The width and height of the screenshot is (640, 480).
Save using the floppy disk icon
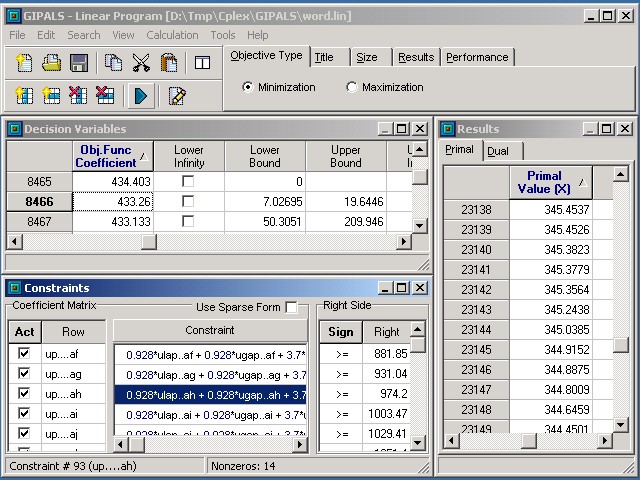pos(79,63)
